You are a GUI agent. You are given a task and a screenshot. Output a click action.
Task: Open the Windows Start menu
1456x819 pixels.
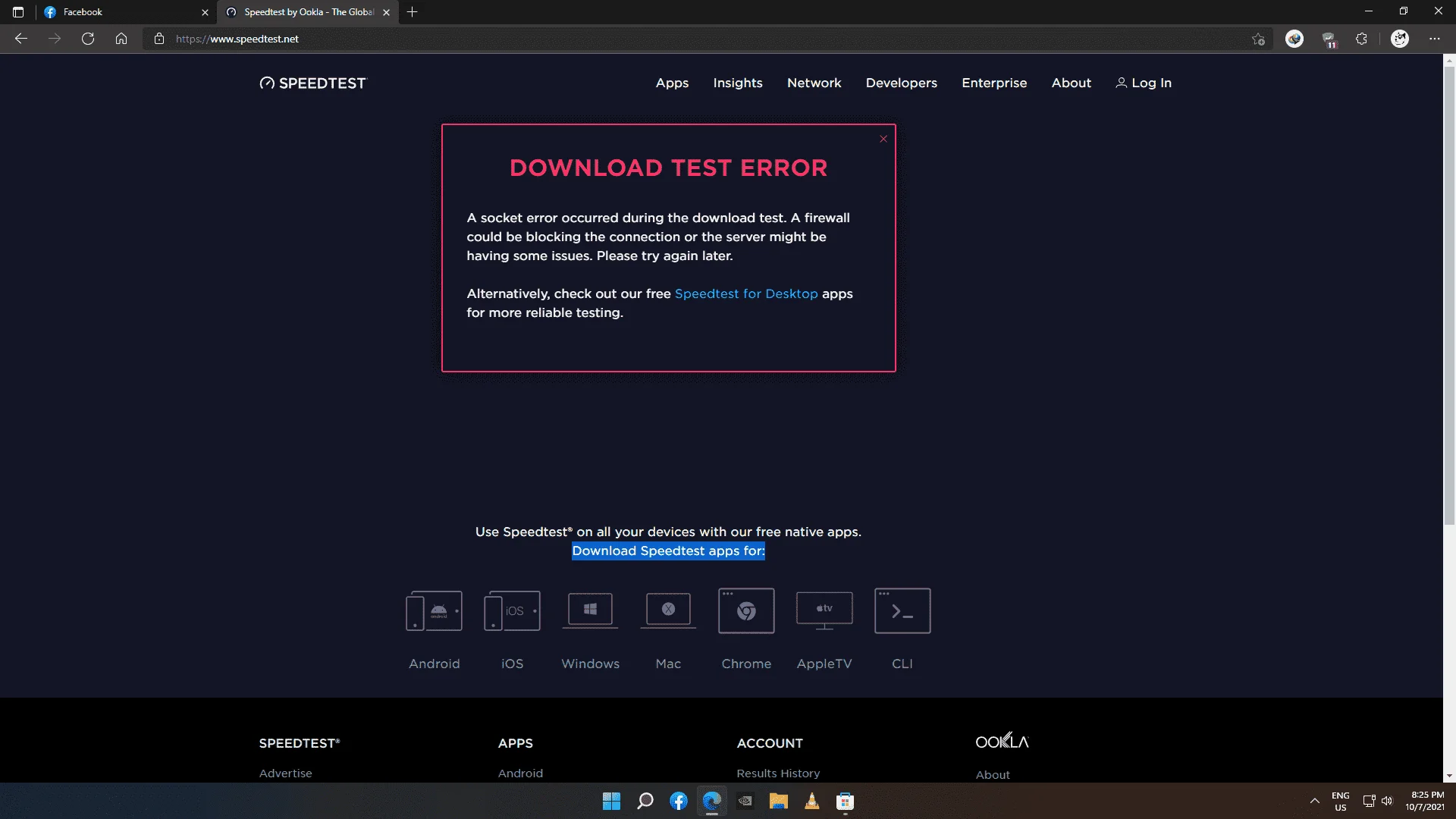611,802
